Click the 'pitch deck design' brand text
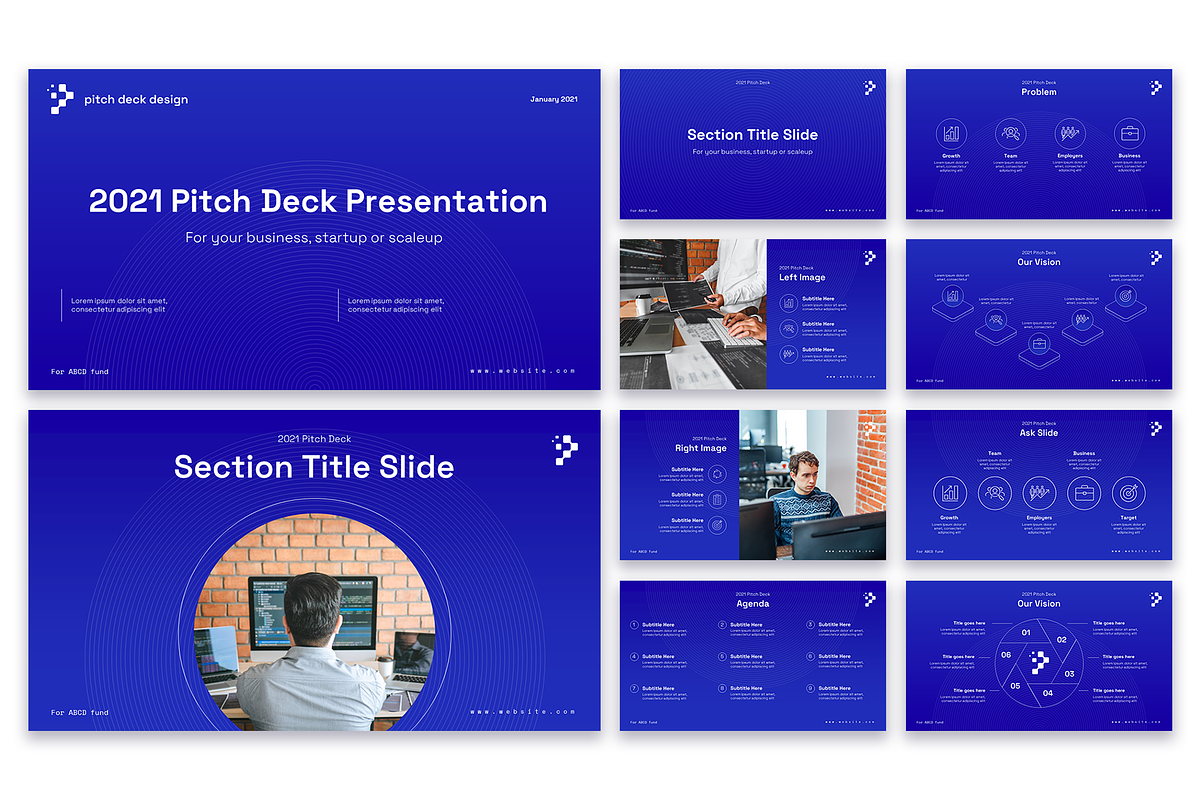This screenshot has width=1200, height=800. (136, 99)
